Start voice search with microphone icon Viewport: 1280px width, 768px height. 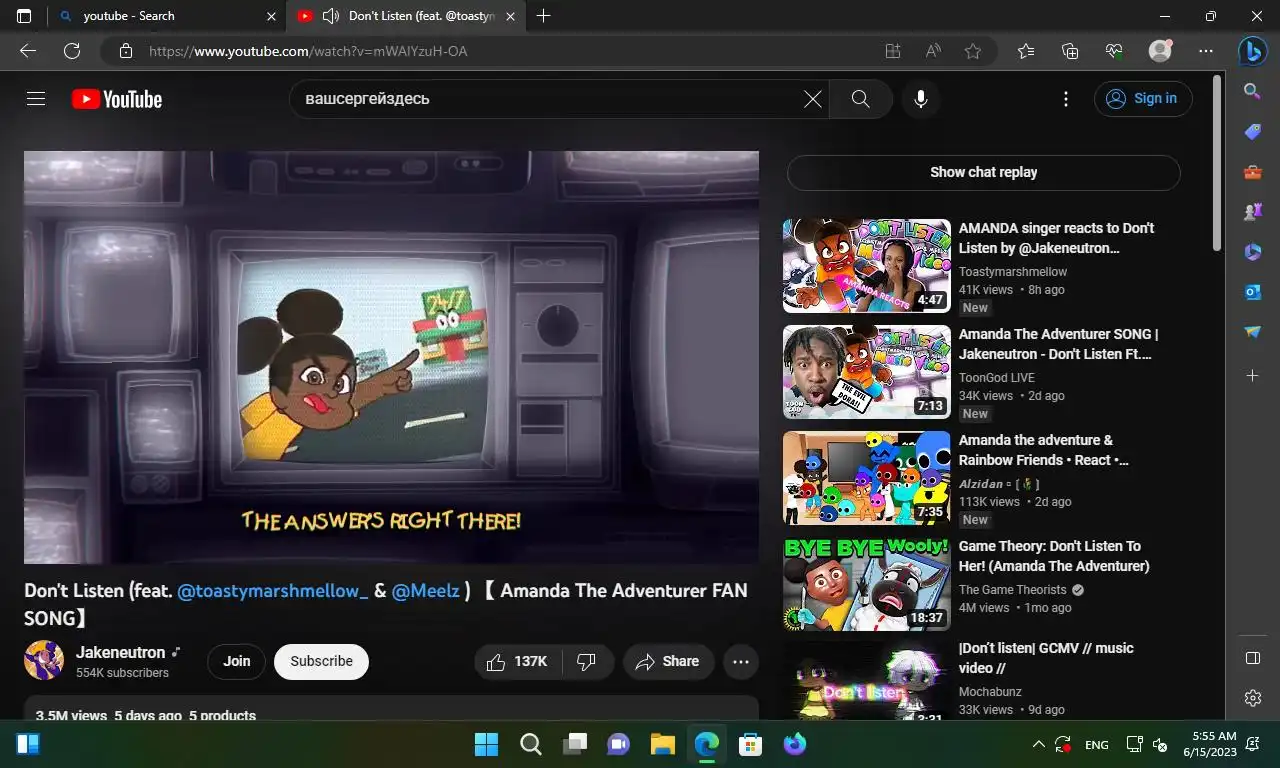tap(921, 99)
